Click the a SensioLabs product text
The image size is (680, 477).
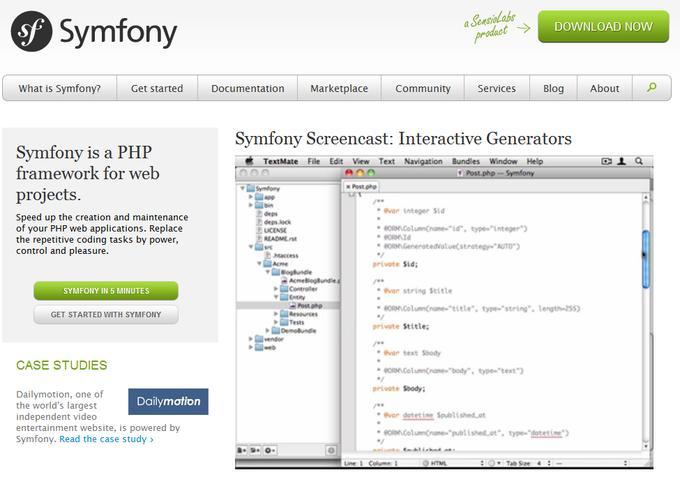tap(490, 27)
